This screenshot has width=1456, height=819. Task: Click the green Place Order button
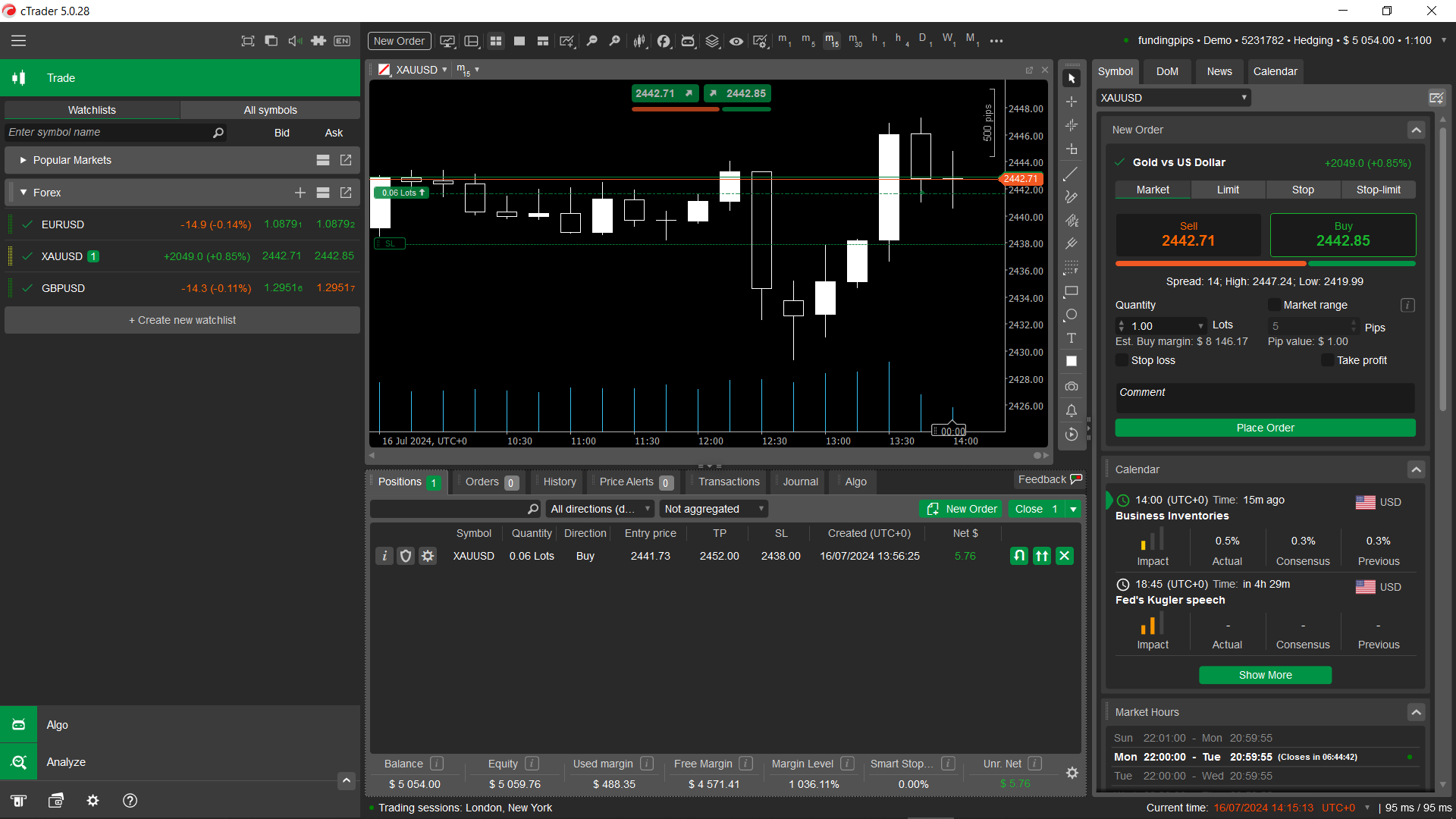[1265, 428]
